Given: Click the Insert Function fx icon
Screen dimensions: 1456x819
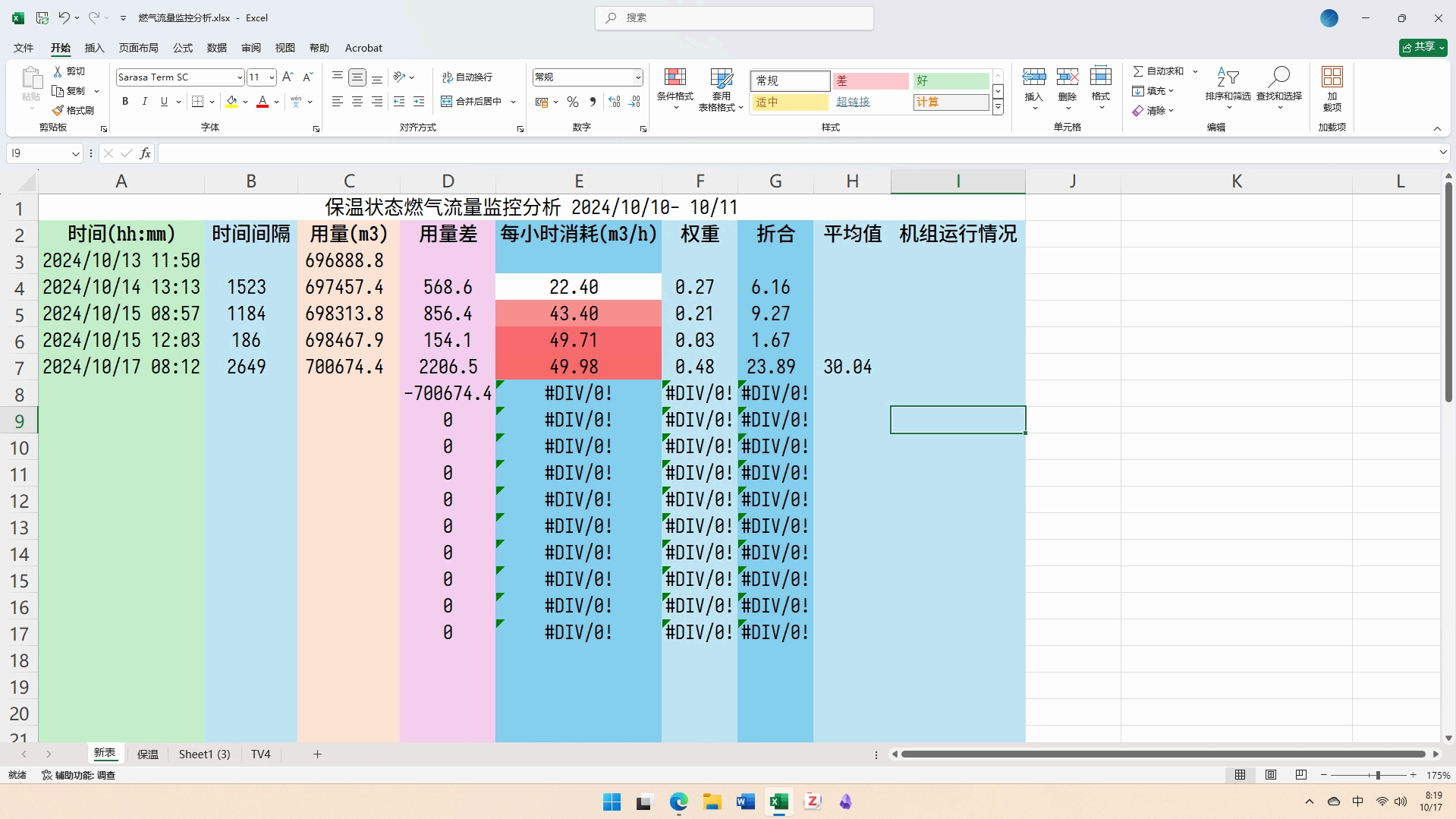Looking at the screenshot, I should pyautogui.click(x=145, y=153).
